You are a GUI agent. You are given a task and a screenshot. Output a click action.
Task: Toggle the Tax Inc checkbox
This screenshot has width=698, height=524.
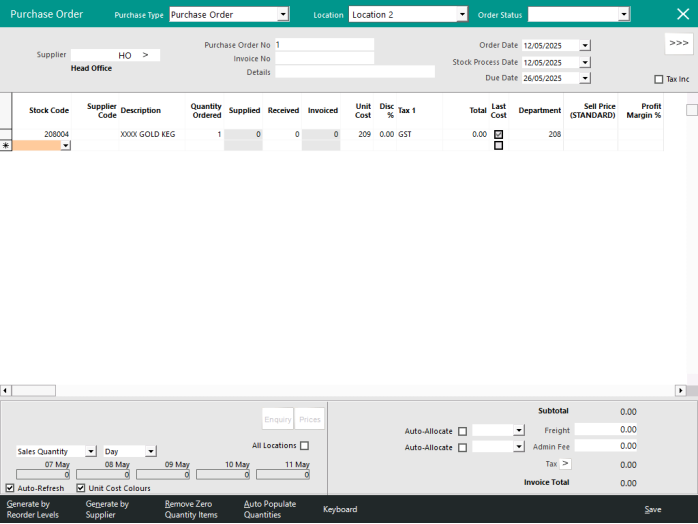(659, 79)
